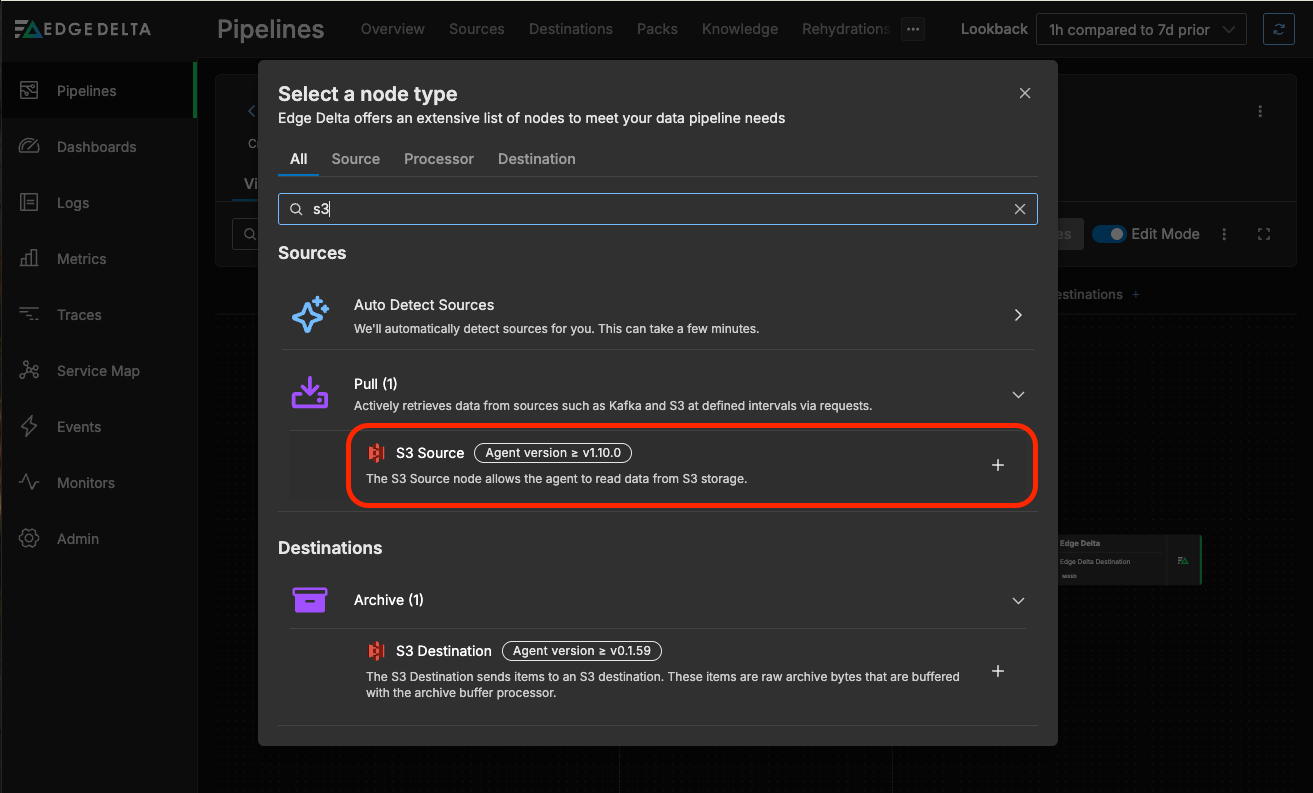Open Admin gear icon in sidebar
The image size is (1313, 793).
(29, 539)
